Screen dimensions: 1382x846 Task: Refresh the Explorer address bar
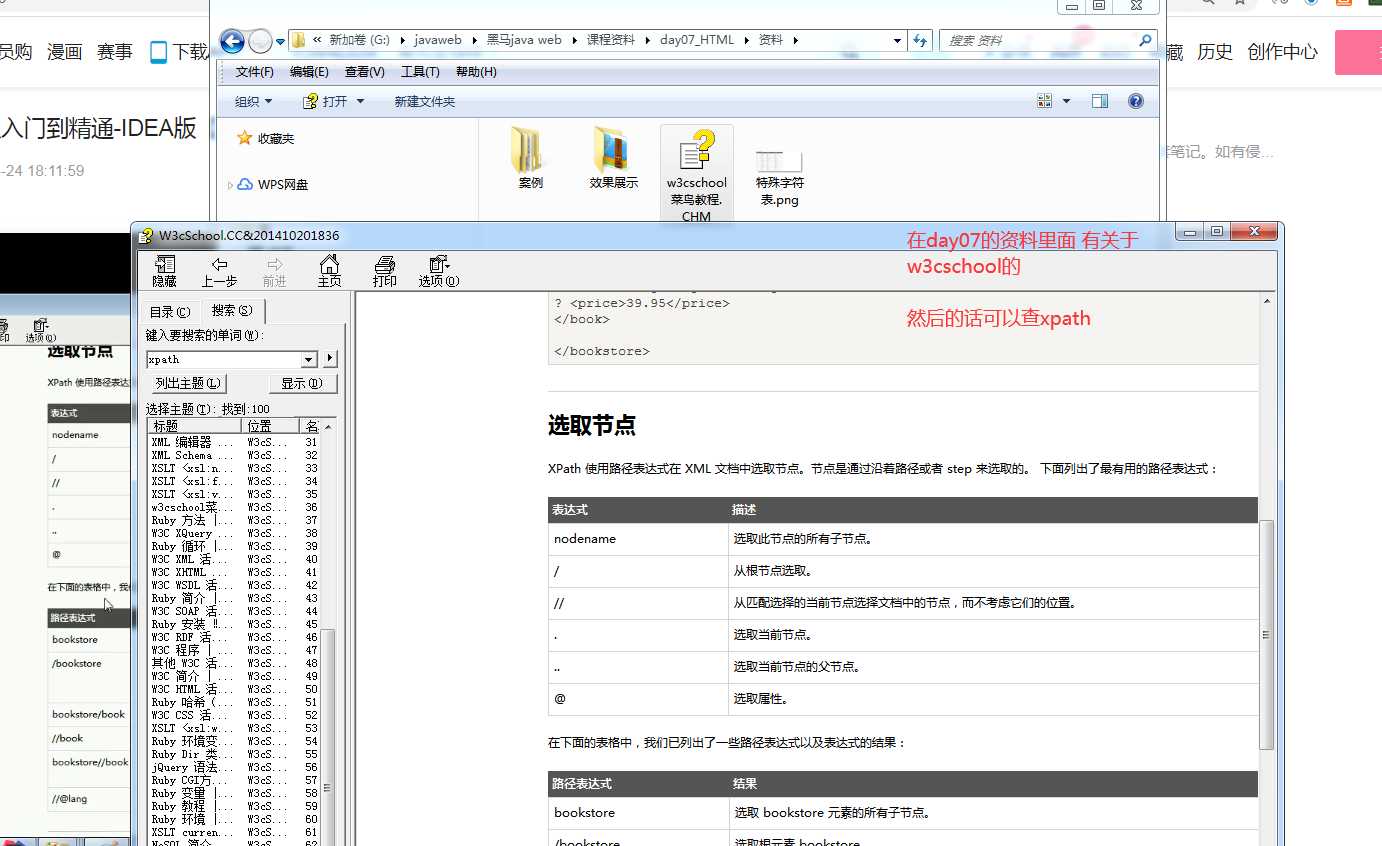pyautogui.click(x=921, y=41)
